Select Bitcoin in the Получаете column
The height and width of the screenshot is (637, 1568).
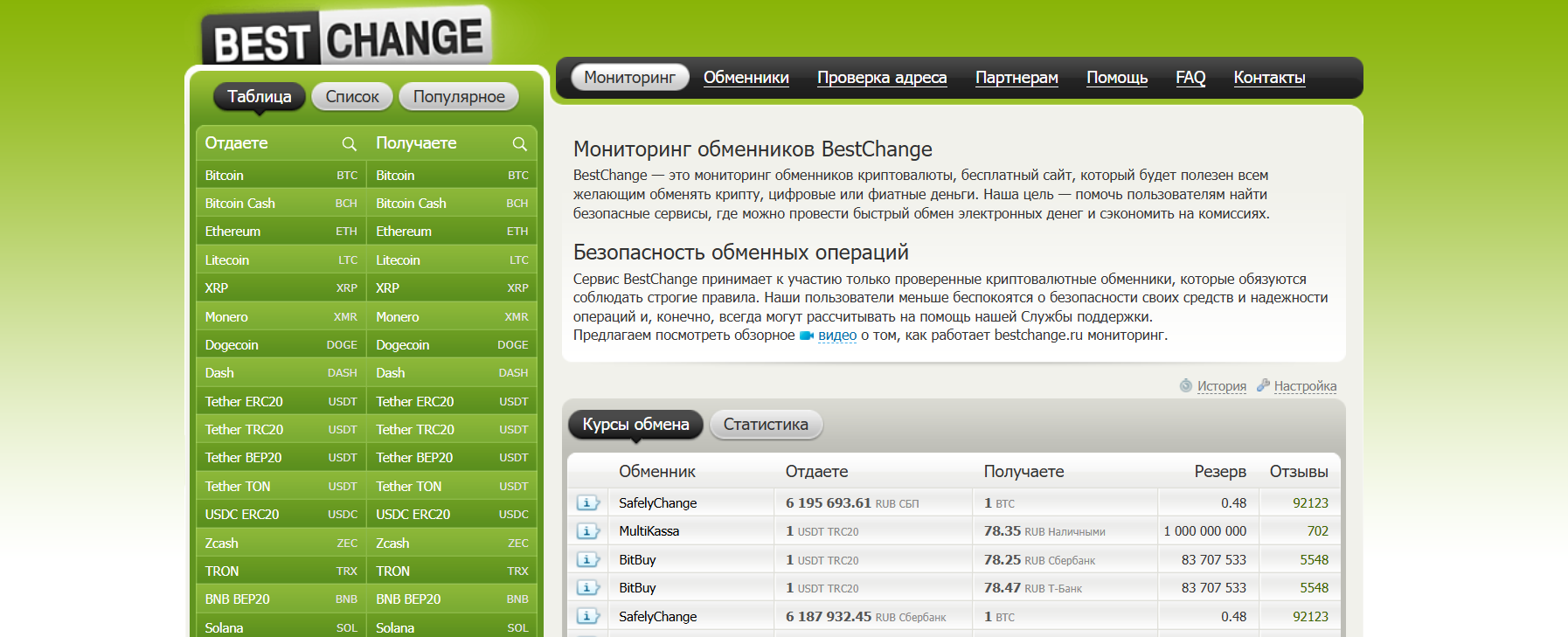click(x=452, y=176)
